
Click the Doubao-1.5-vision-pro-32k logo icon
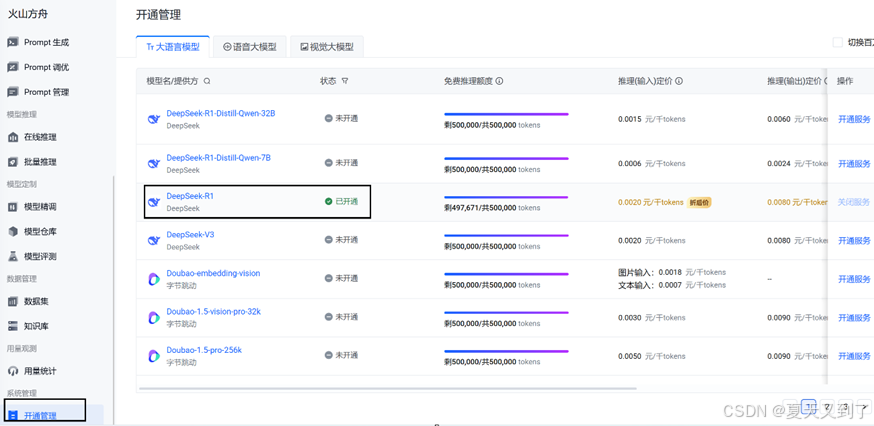tap(154, 318)
